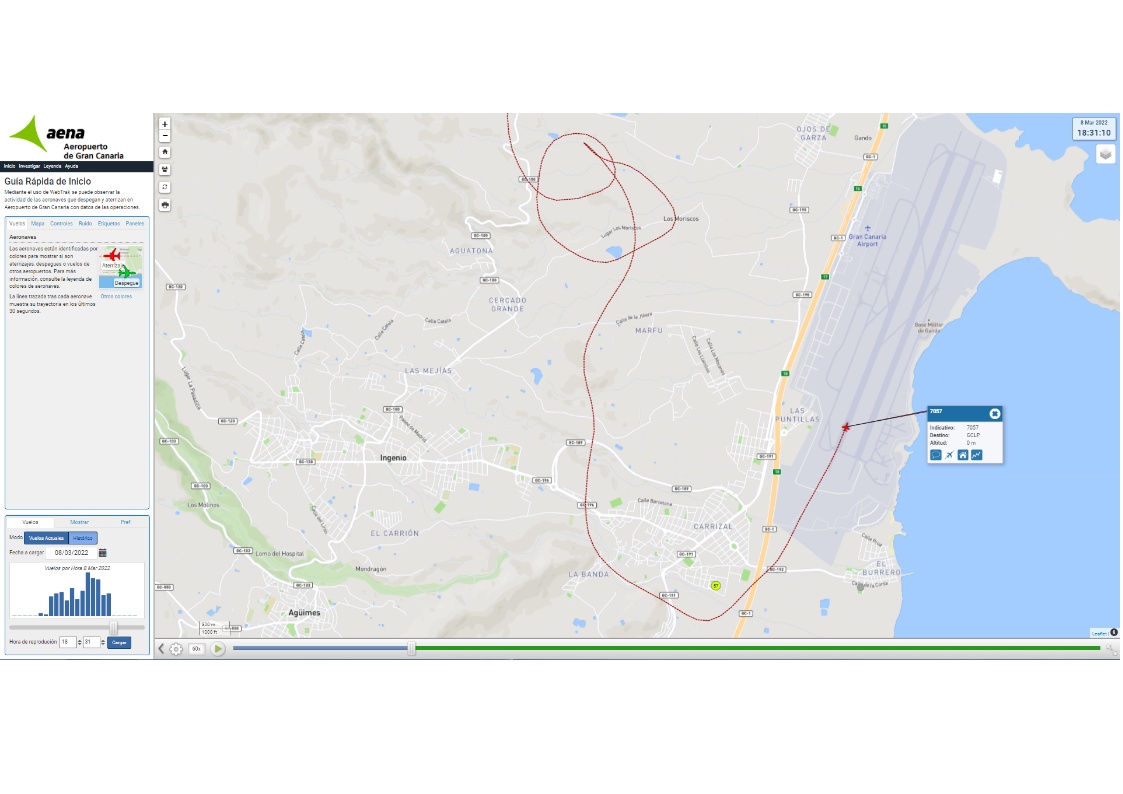Open the Leyenda menu item
The width and height of the screenshot is (1123, 794).
[52, 166]
